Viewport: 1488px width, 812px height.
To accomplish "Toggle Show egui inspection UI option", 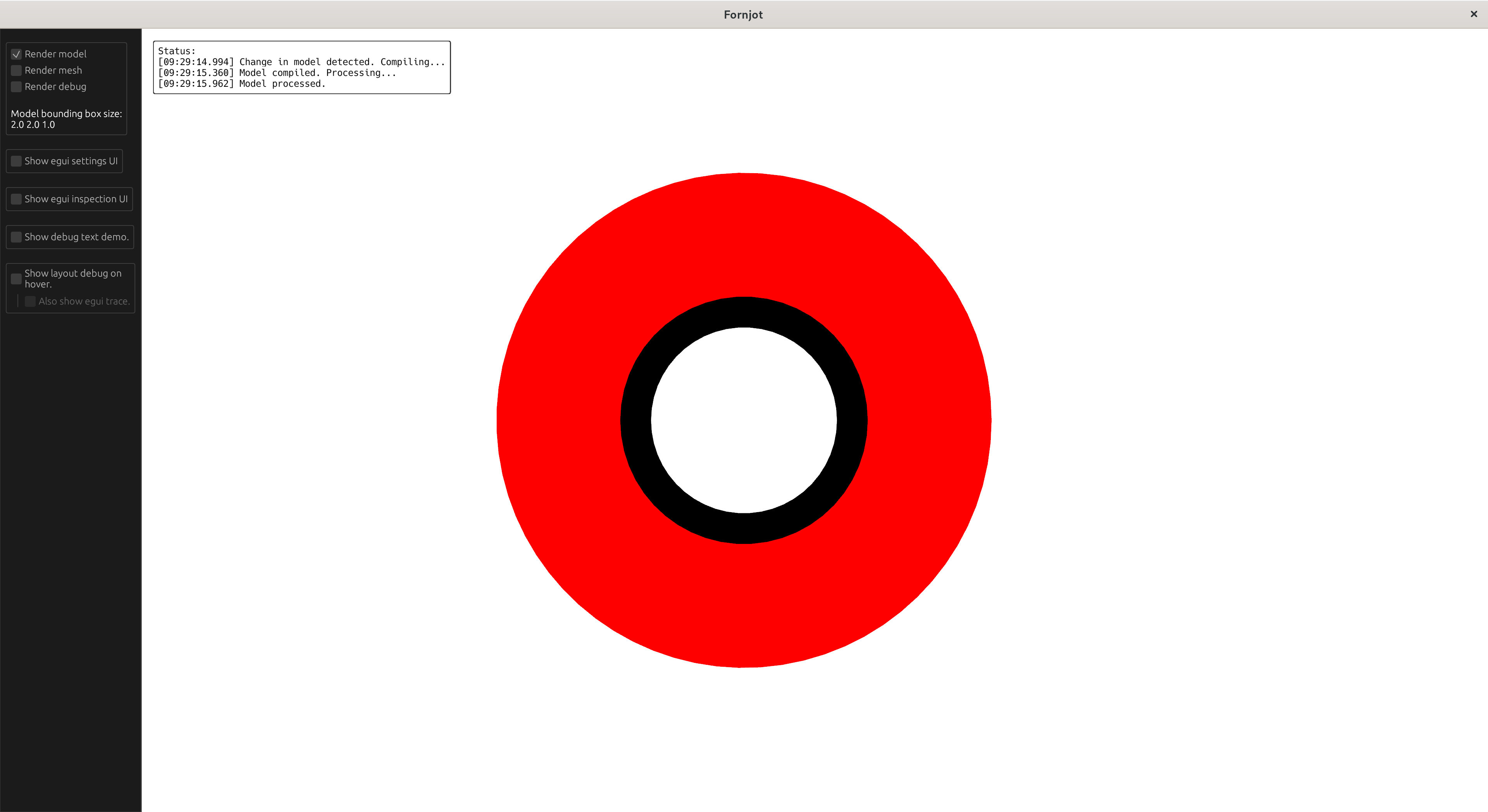I will [x=16, y=199].
